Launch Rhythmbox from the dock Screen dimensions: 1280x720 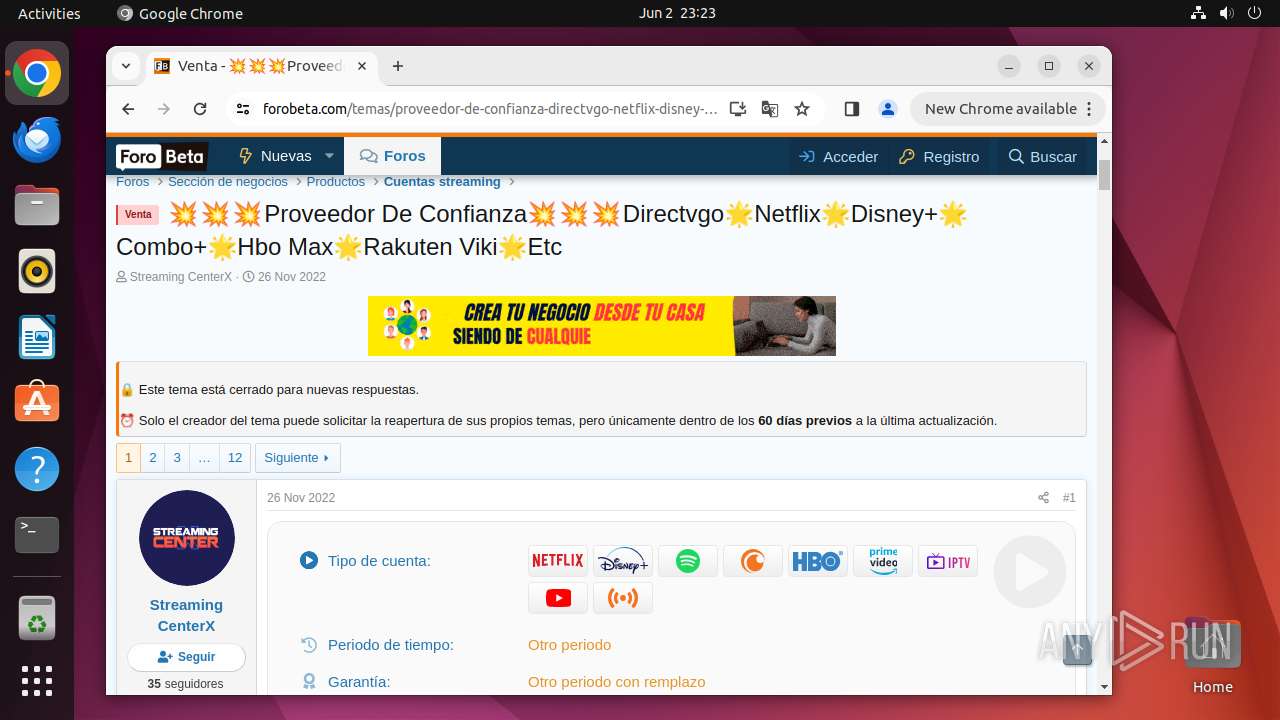(x=37, y=272)
